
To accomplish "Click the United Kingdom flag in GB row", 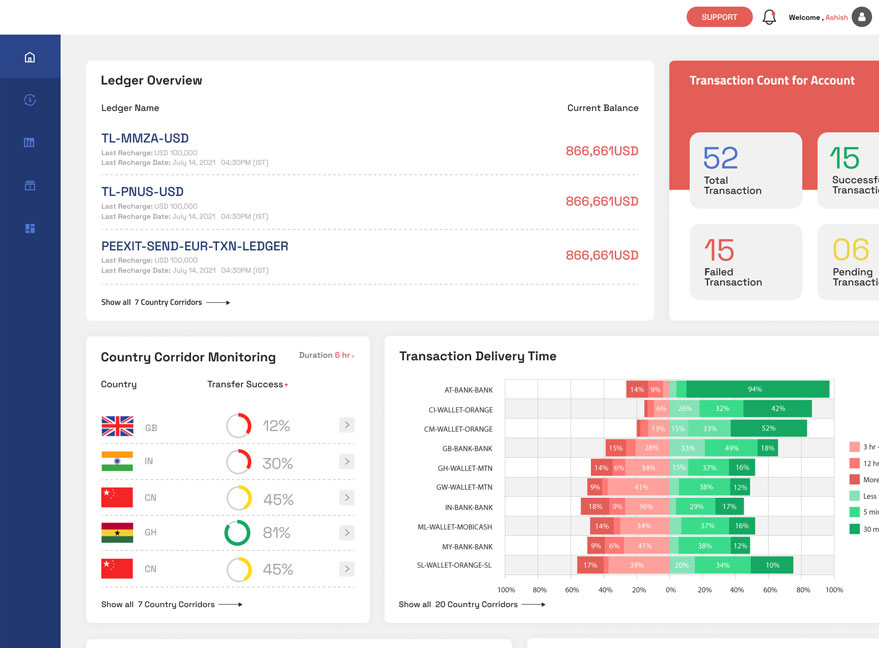I will [x=117, y=426].
